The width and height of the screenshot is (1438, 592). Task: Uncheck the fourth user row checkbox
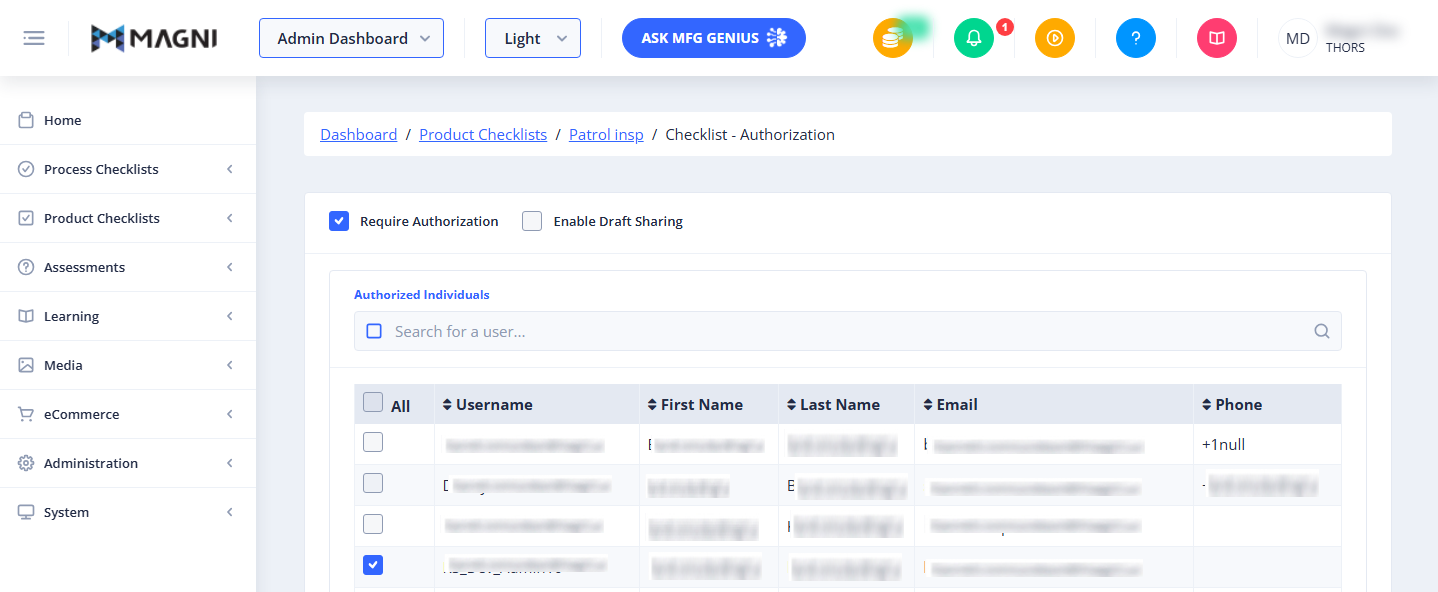click(372, 565)
